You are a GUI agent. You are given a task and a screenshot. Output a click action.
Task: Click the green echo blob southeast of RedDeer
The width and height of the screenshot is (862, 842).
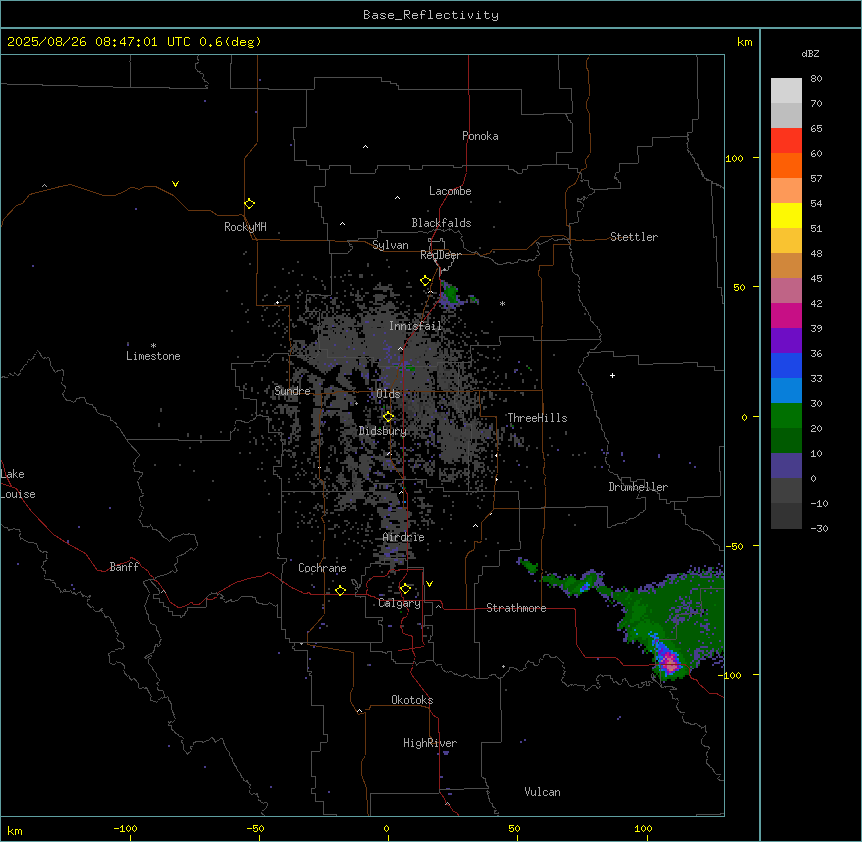coord(451,294)
